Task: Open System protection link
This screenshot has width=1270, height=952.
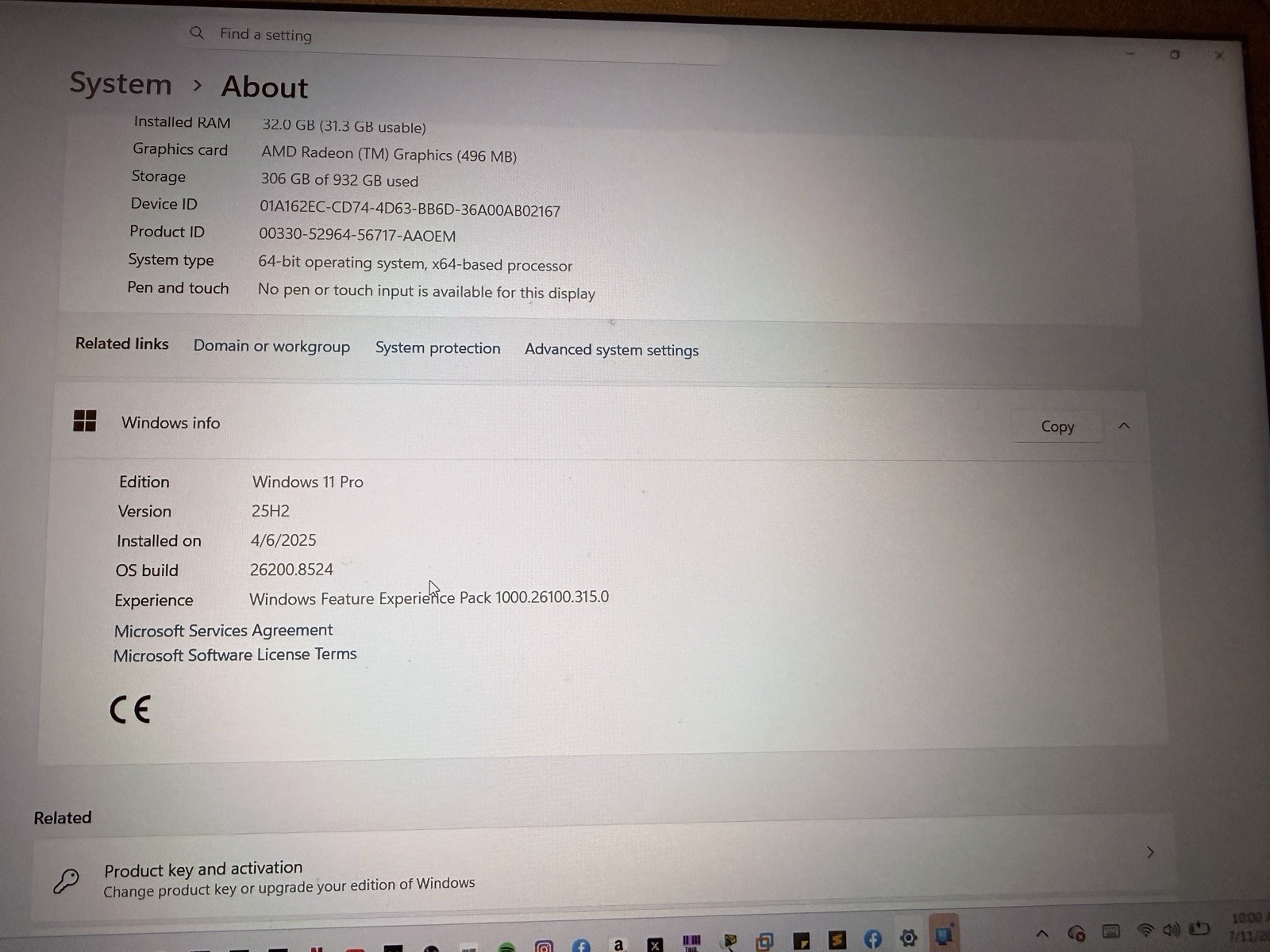Action: (x=437, y=348)
